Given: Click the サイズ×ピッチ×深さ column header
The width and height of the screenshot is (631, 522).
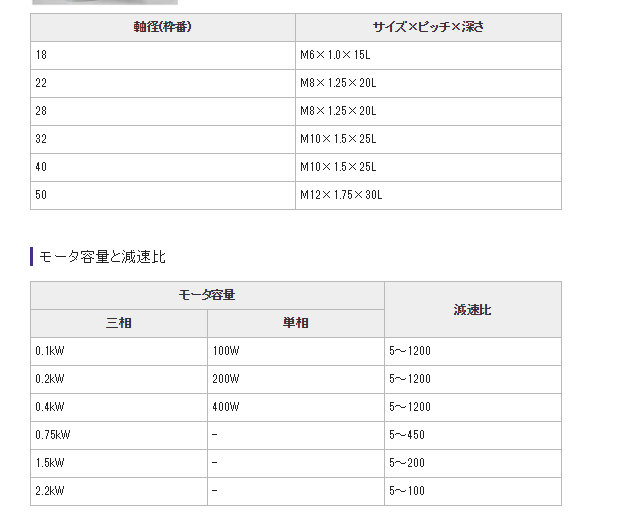Looking at the screenshot, I should (427, 27).
